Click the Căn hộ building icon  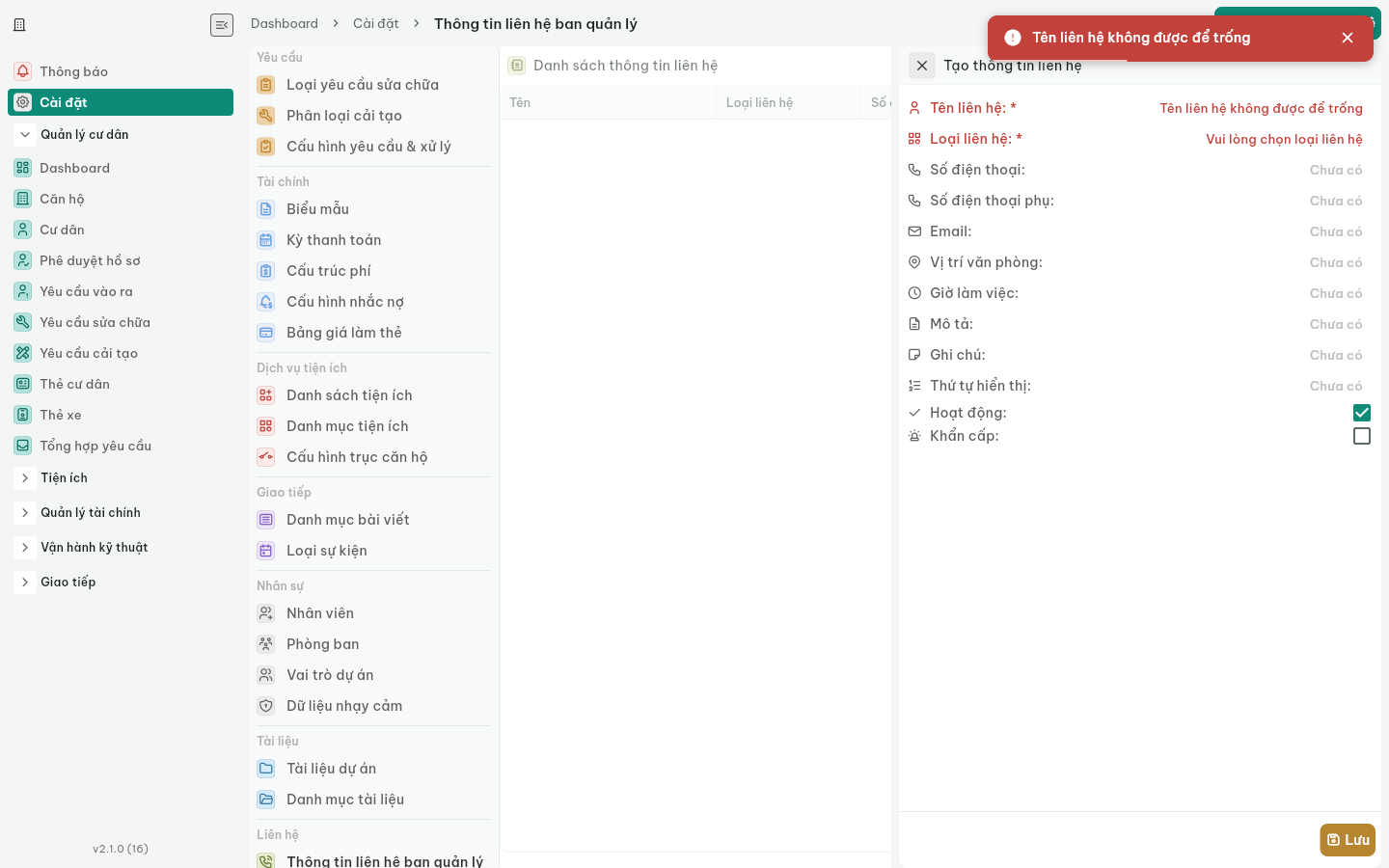coord(23,199)
